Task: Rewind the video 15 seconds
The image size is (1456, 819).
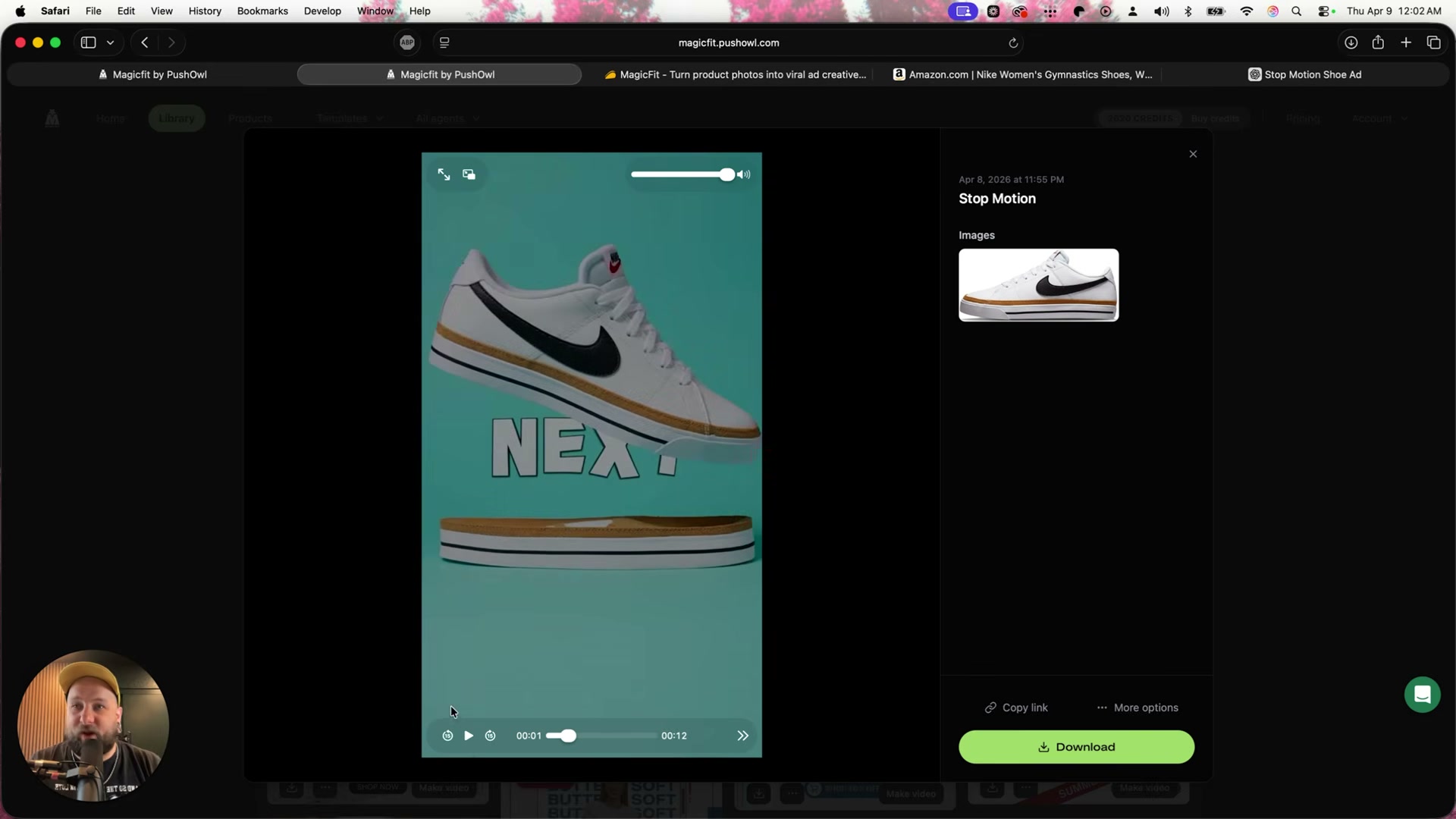Action: (447, 735)
